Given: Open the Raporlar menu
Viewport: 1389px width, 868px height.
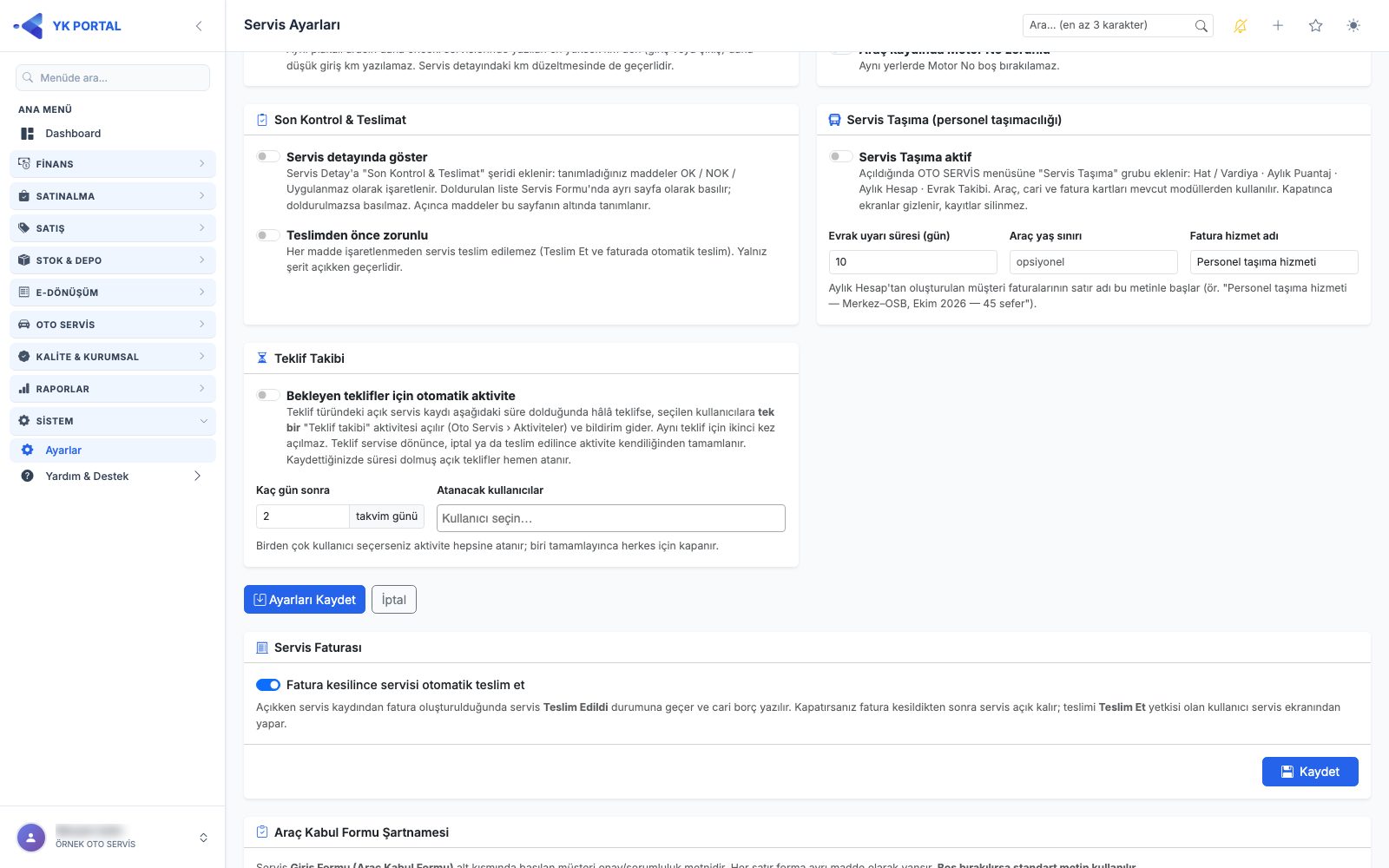Looking at the screenshot, I should [113, 389].
